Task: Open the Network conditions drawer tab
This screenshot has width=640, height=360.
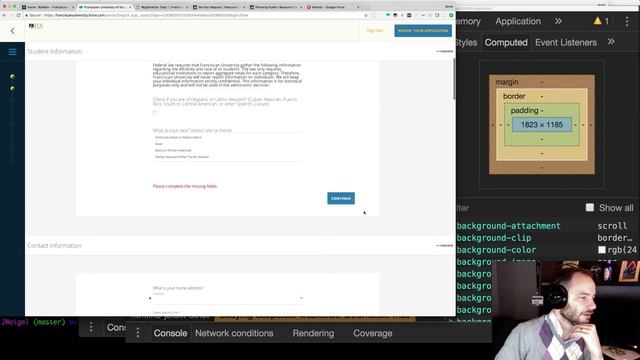Action: (234, 333)
